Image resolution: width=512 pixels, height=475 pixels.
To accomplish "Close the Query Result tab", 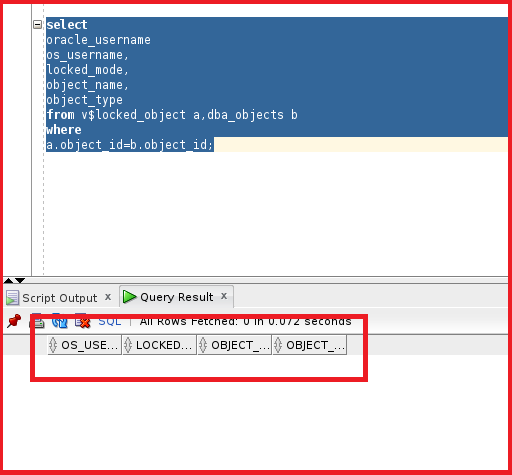I will [224, 296].
